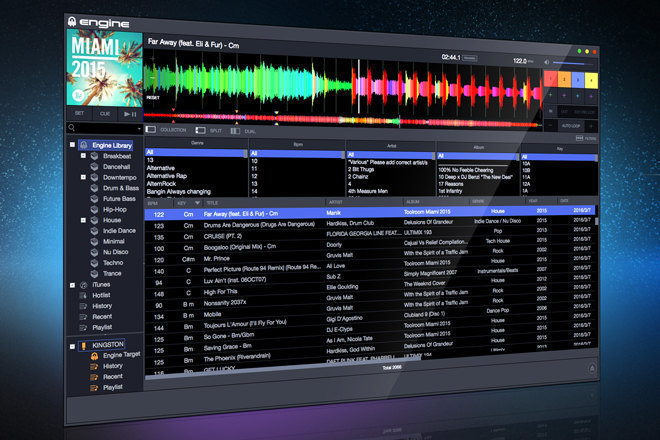This screenshot has width=660, height=440.
Task: Expand the Breakbeat crate
Action: pos(83,156)
